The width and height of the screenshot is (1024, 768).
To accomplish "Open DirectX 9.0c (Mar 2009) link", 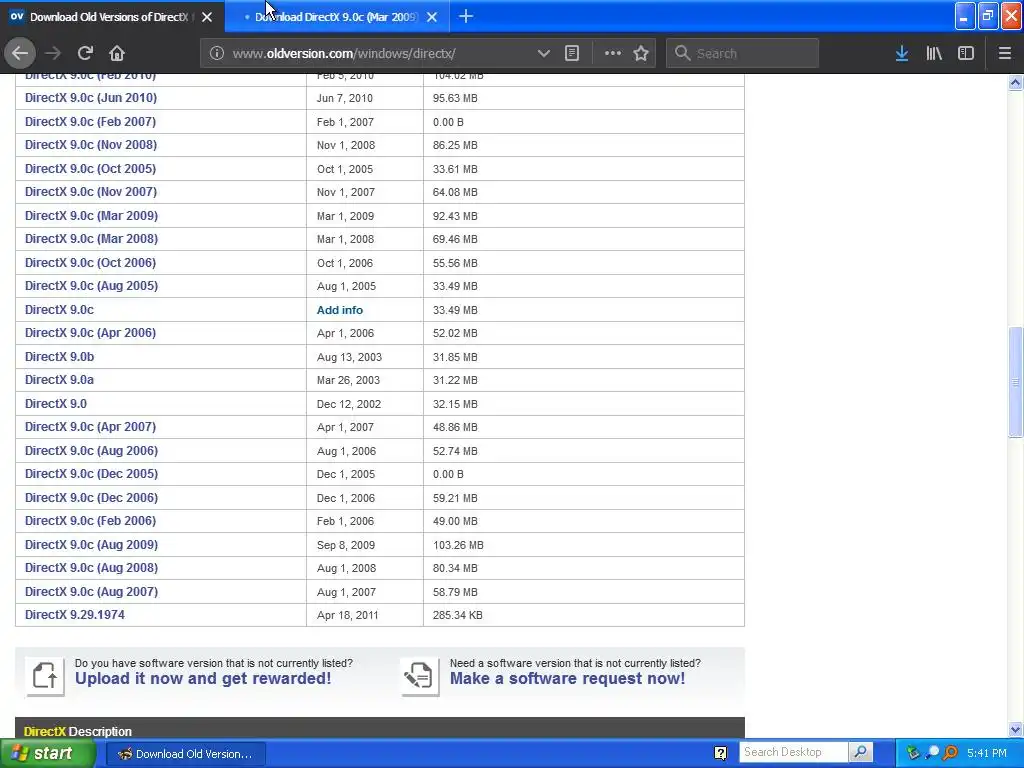I will (x=91, y=216).
